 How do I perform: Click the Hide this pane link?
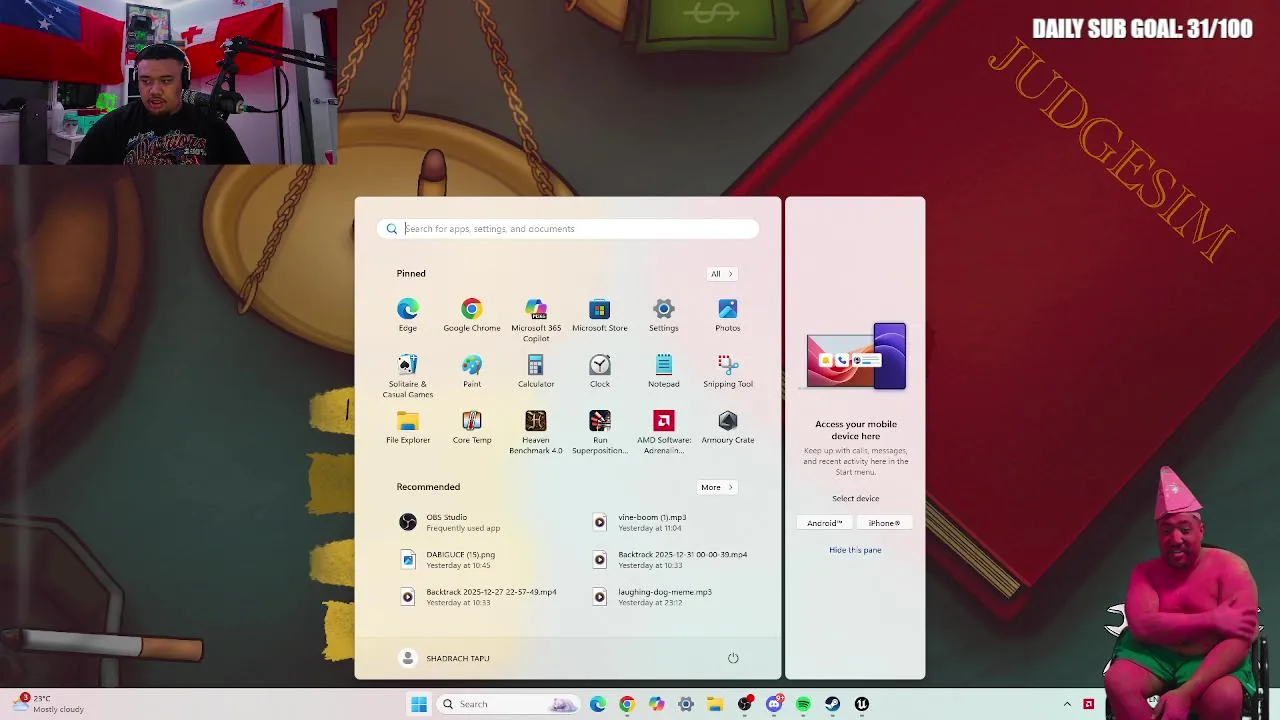[855, 550]
